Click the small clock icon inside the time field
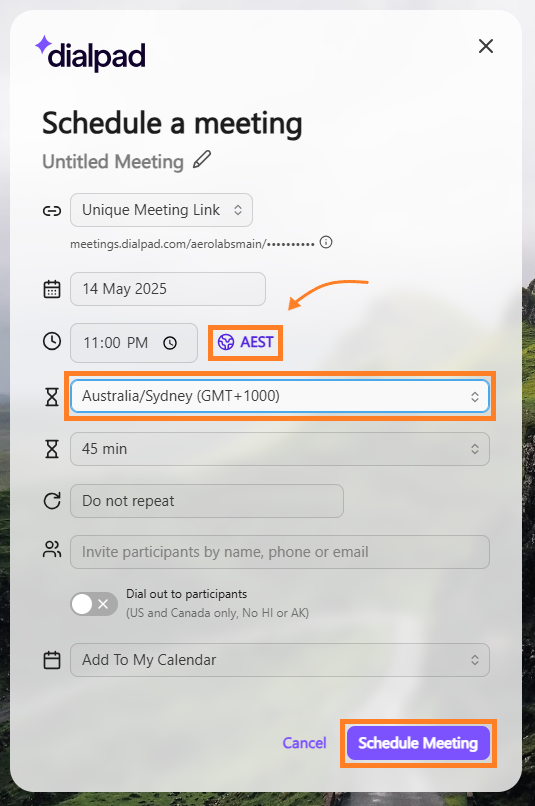The image size is (535, 806). (x=170, y=343)
